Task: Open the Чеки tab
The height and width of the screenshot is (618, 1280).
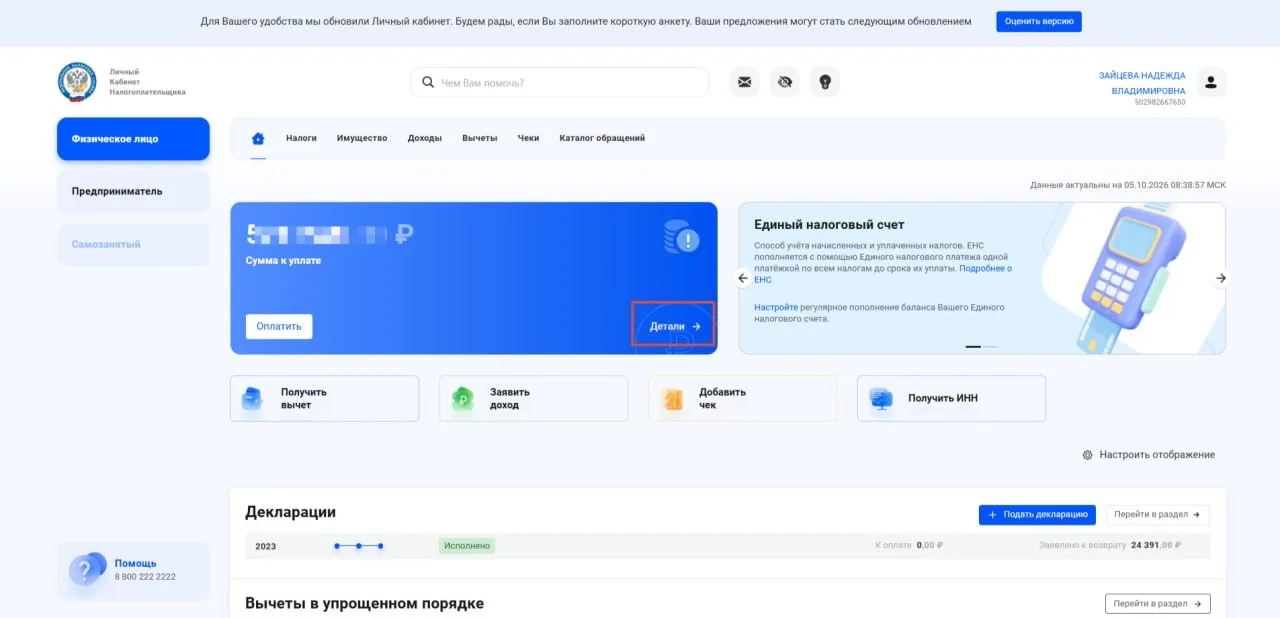Action: pyautogui.click(x=528, y=138)
